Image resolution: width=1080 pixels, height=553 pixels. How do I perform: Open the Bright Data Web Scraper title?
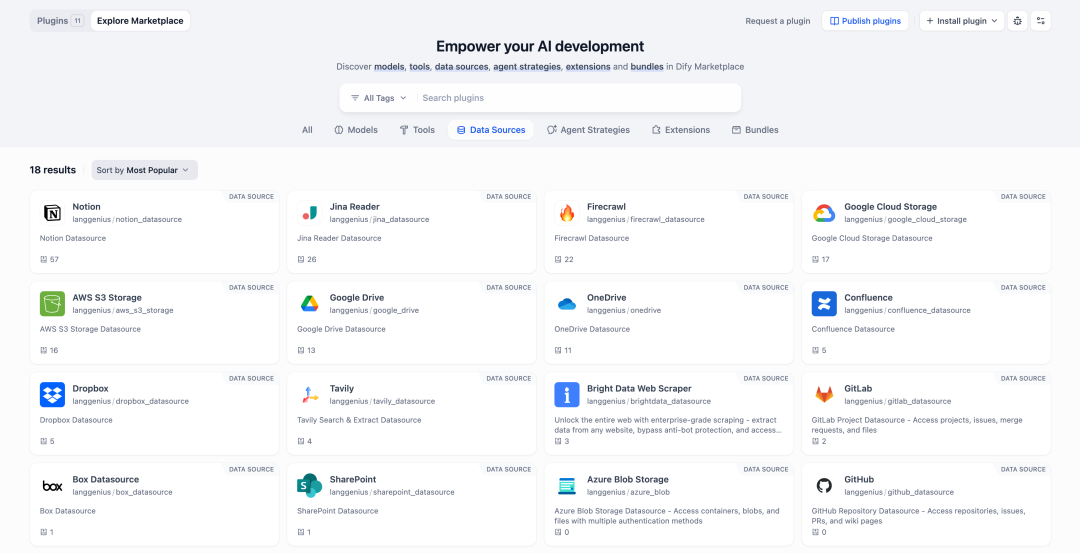639,388
